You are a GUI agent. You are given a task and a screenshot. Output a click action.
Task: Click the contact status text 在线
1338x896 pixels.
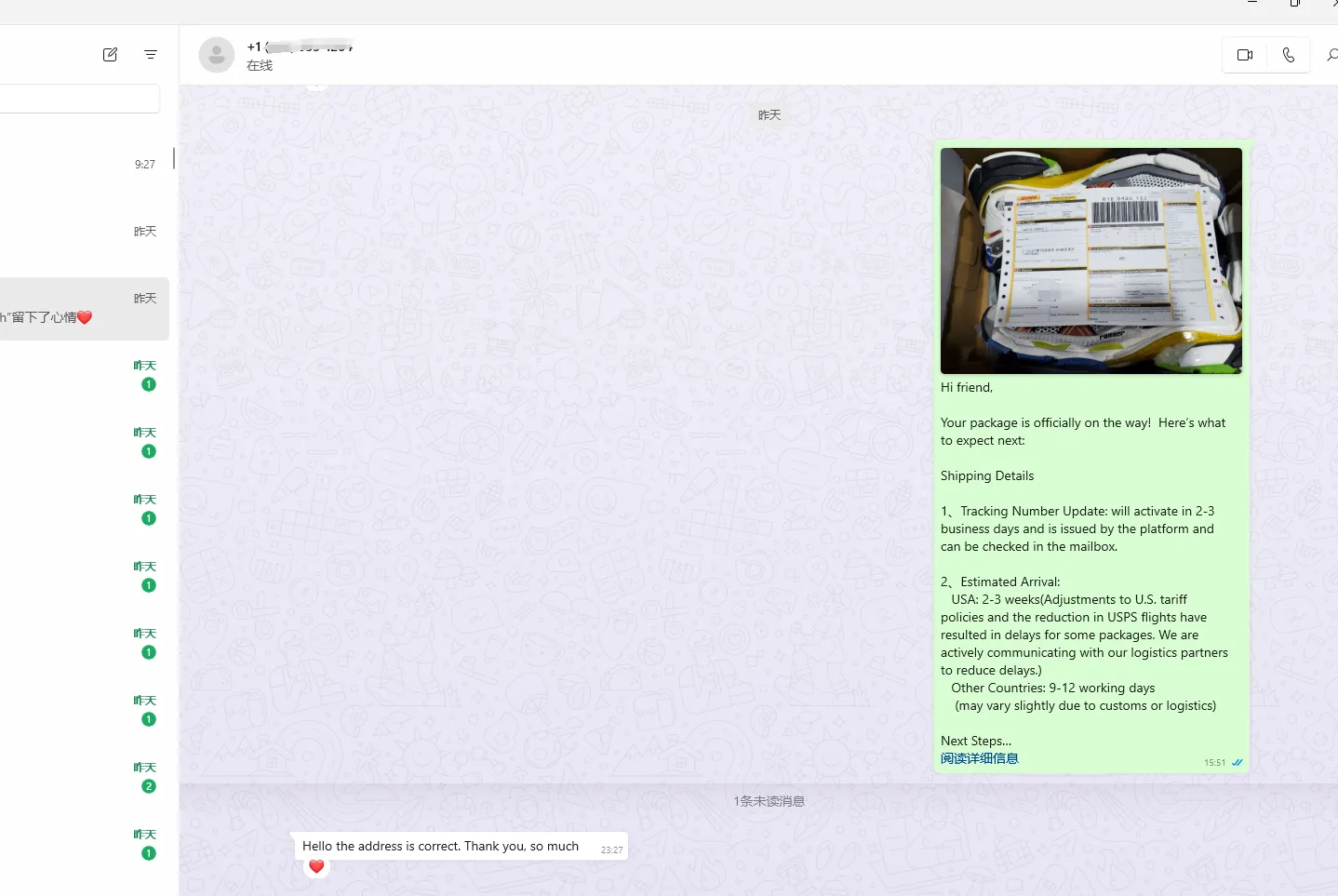[x=260, y=65]
